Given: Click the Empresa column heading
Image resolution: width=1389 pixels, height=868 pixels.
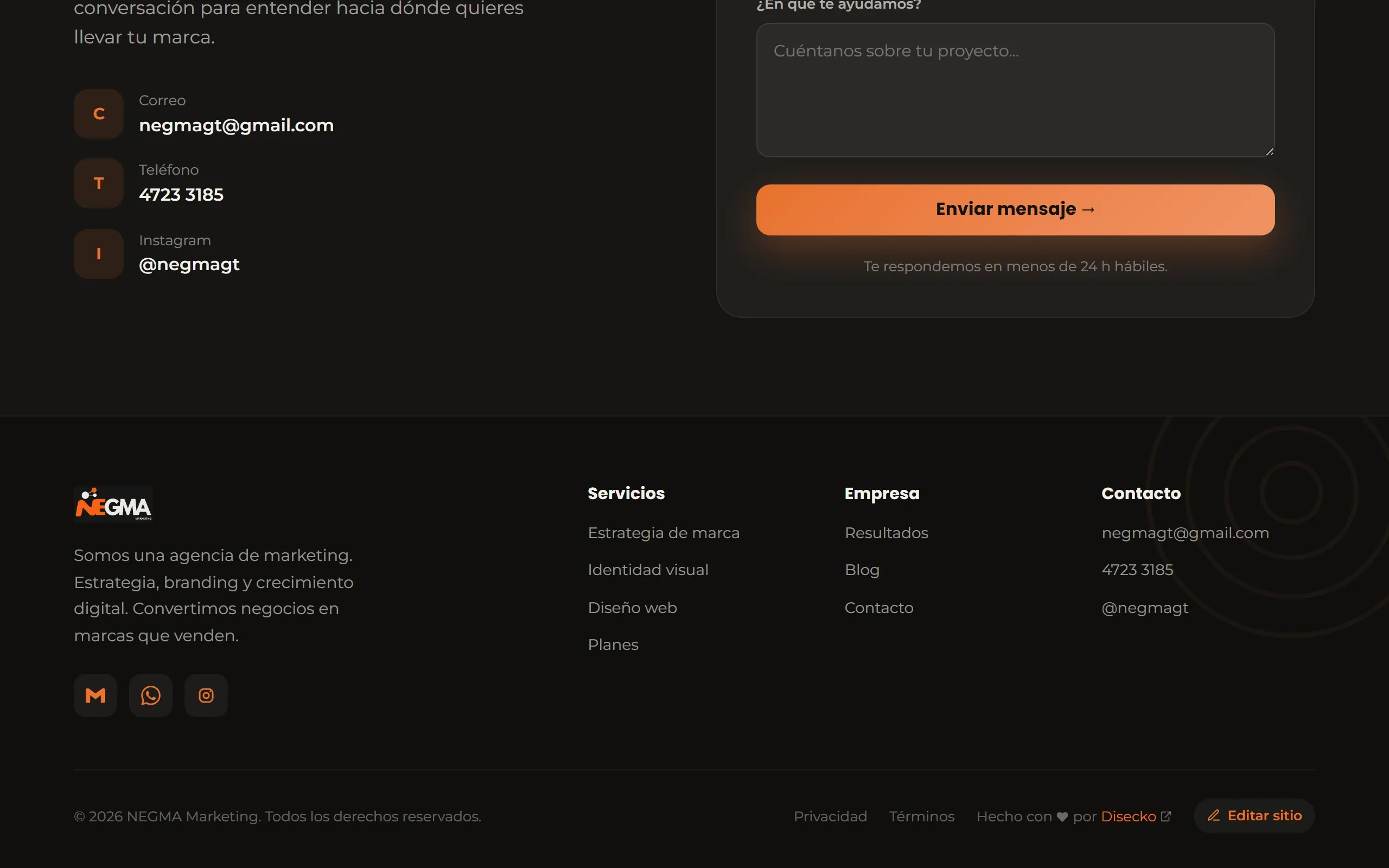Looking at the screenshot, I should click(882, 494).
